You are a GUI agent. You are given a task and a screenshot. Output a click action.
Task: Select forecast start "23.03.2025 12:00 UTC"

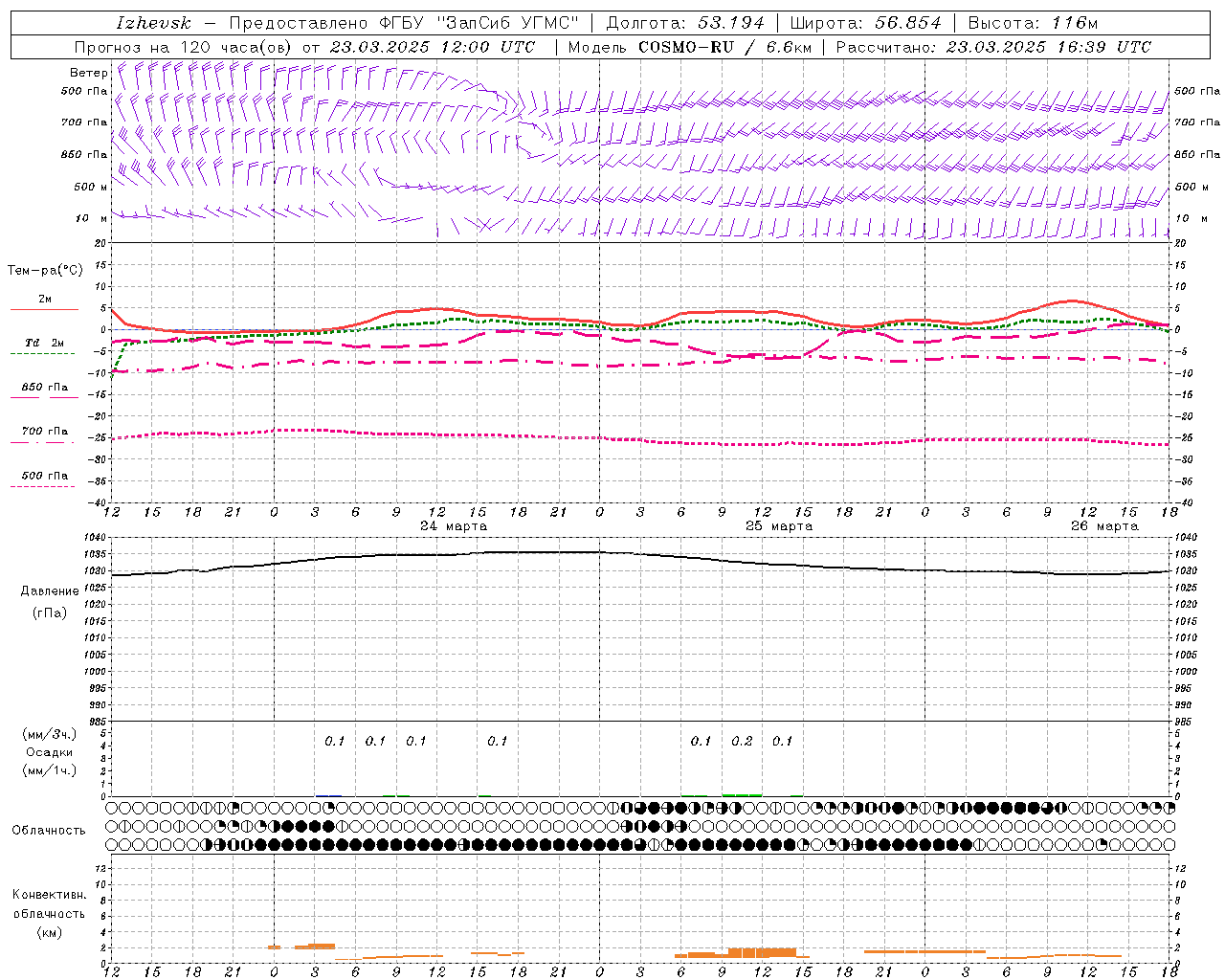pyautogui.click(x=433, y=47)
